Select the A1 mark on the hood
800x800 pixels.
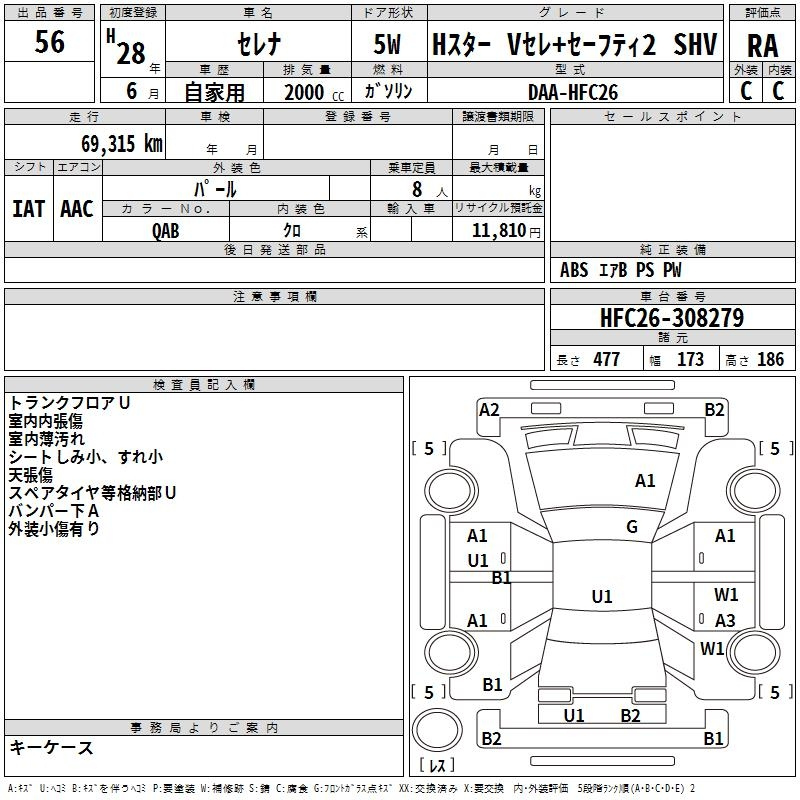[x=645, y=481]
